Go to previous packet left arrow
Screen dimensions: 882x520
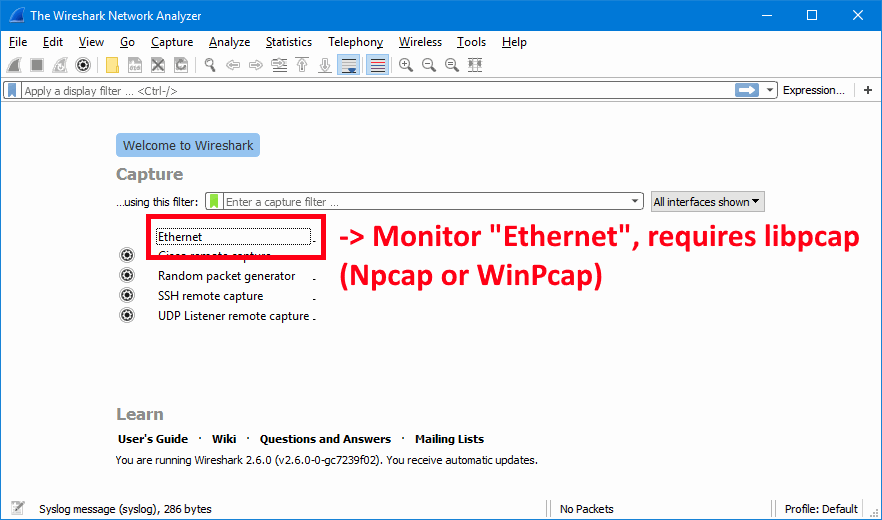[233, 65]
